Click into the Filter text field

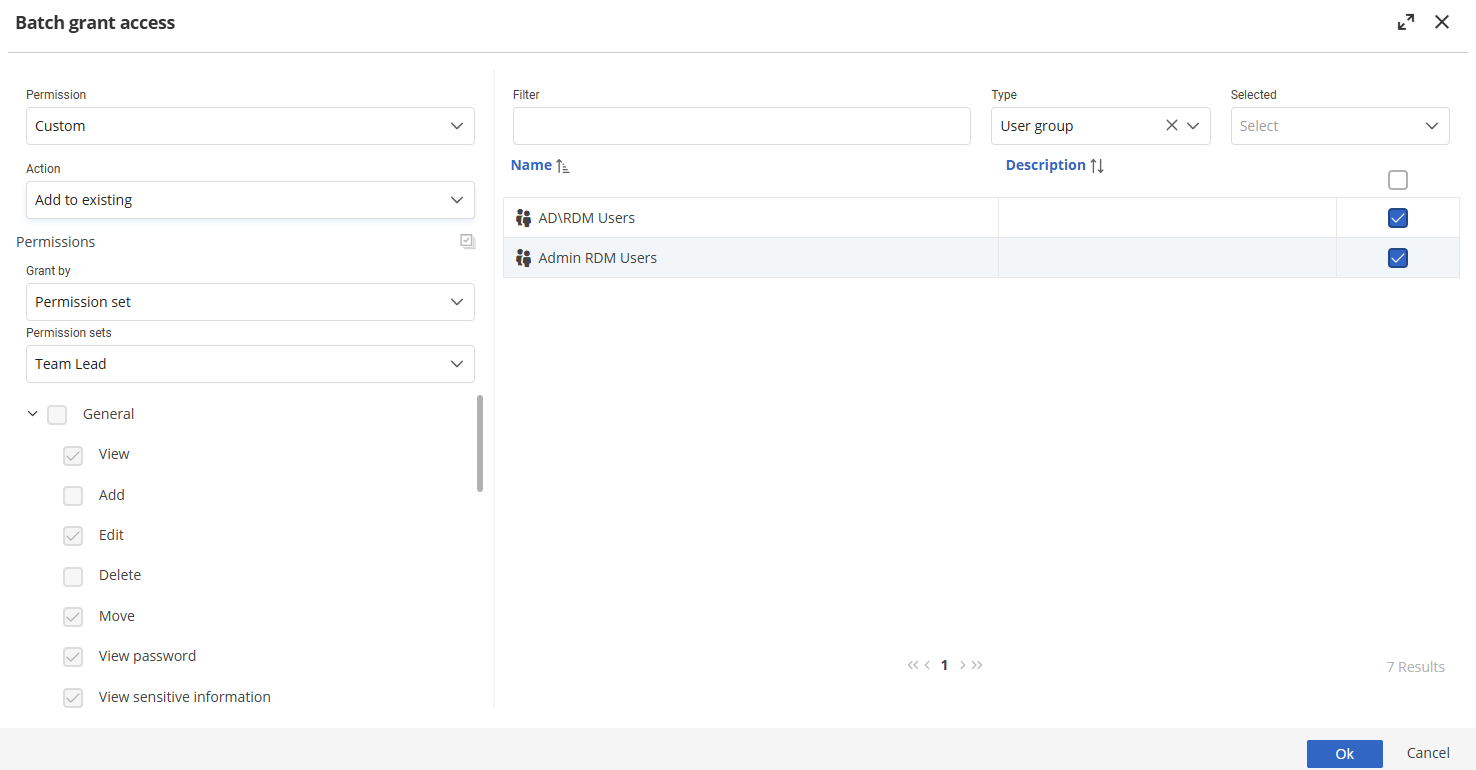741,126
